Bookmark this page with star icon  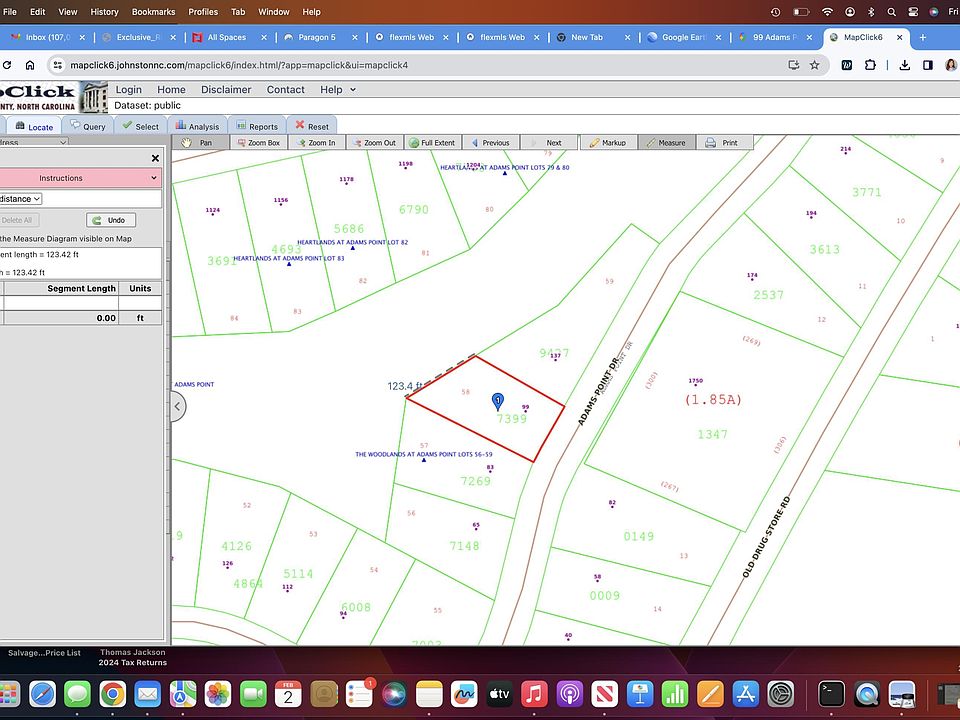click(x=815, y=65)
